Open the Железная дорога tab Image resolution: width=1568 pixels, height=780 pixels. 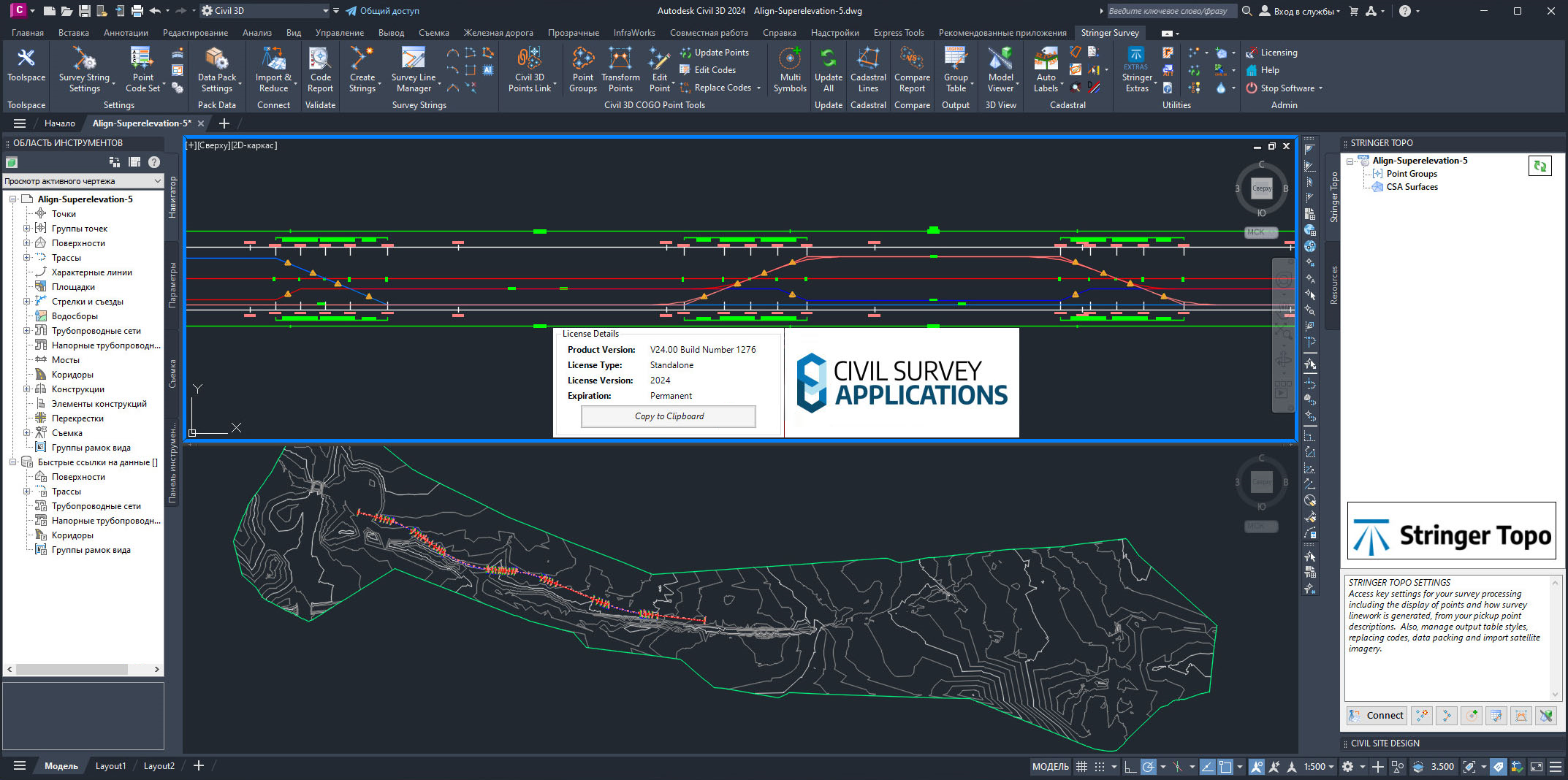click(x=498, y=33)
